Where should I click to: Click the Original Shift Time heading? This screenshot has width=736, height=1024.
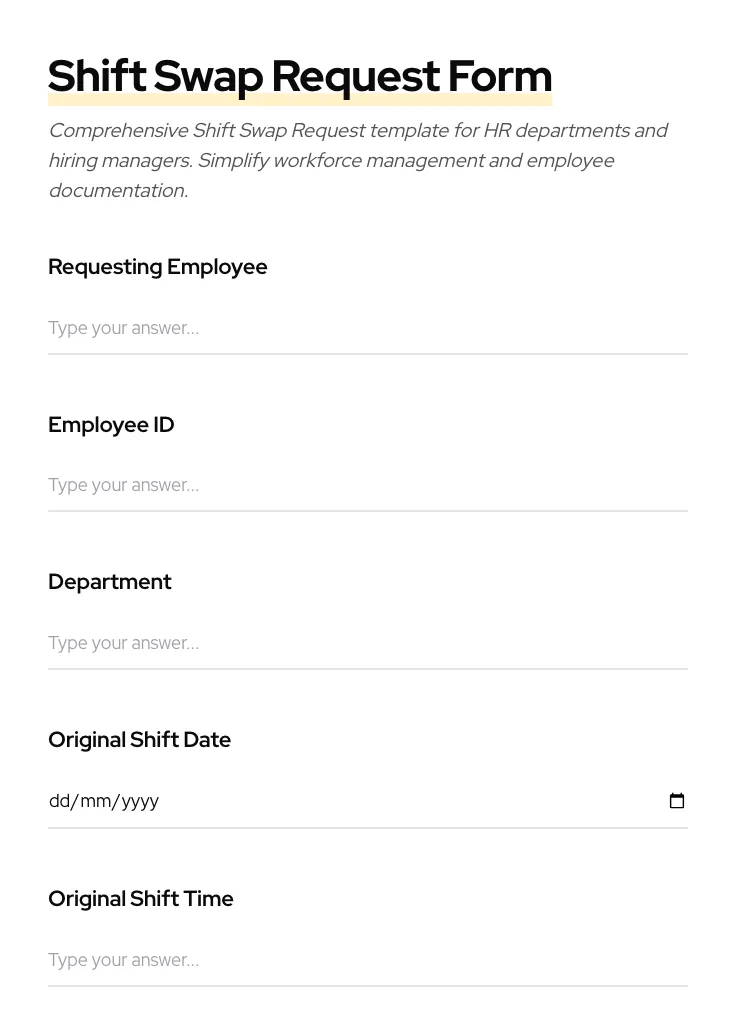click(140, 898)
